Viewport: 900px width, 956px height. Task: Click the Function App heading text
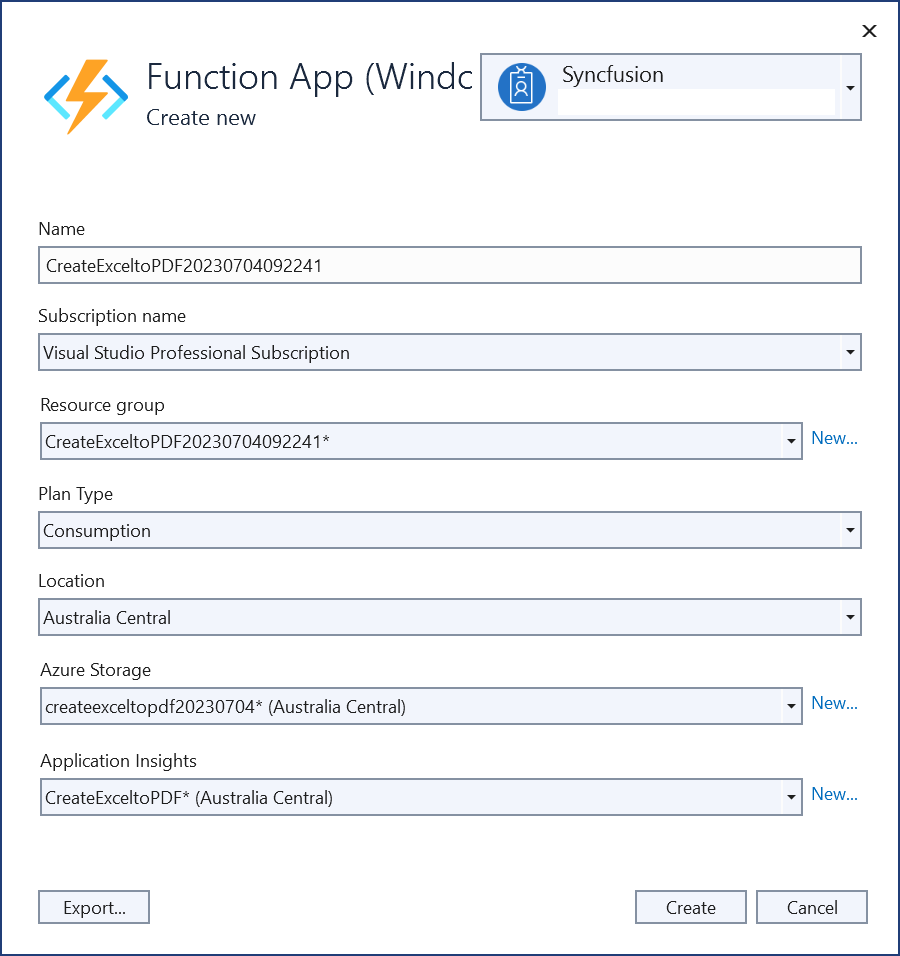click(309, 77)
